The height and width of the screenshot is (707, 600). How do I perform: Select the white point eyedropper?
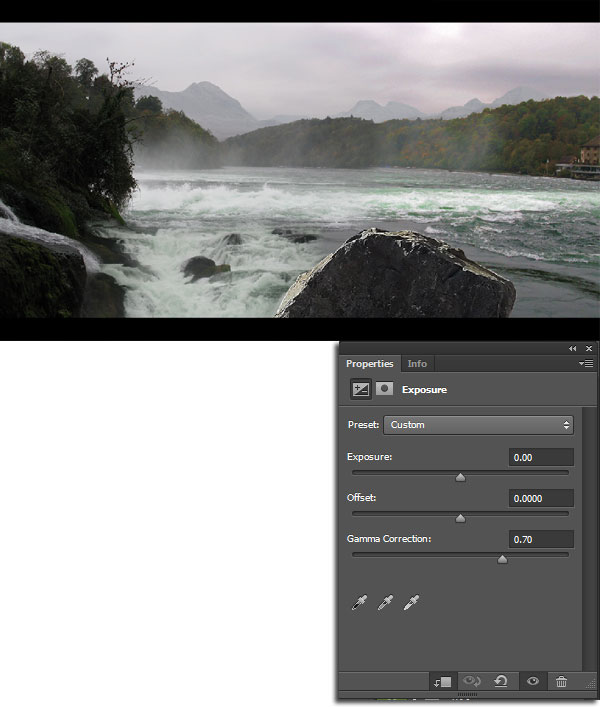tap(411, 602)
